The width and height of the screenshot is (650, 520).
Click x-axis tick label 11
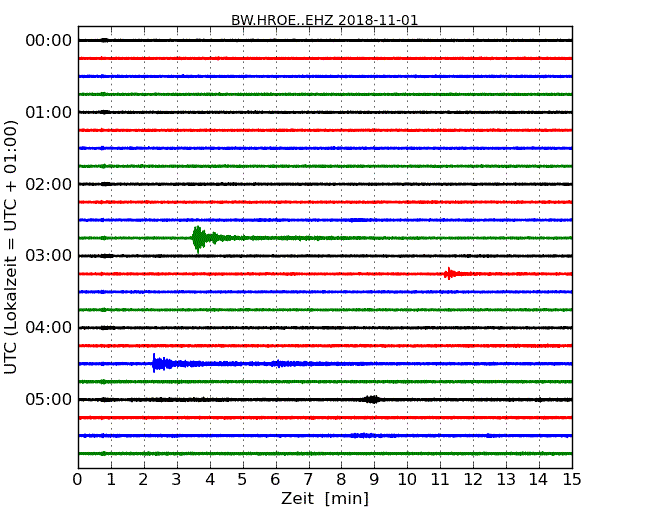tap(440, 480)
